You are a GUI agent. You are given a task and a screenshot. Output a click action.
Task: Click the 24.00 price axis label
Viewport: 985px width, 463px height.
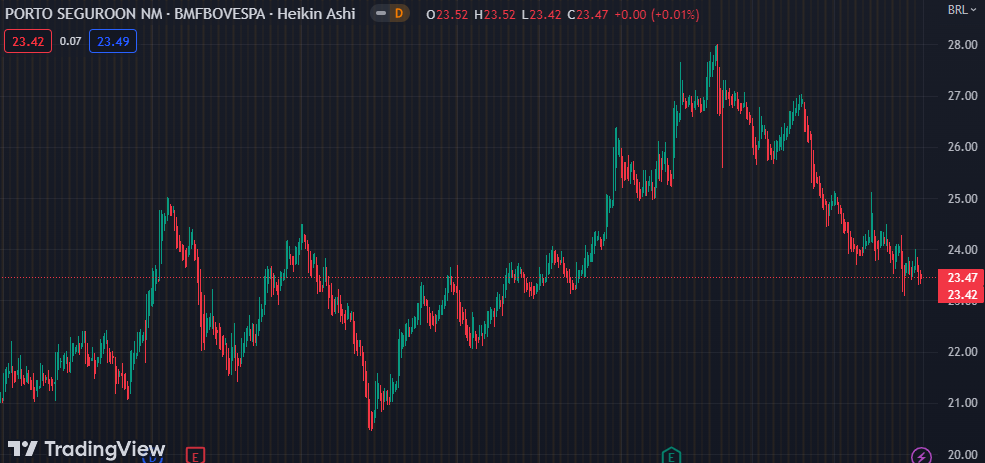[x=962, y=249]
